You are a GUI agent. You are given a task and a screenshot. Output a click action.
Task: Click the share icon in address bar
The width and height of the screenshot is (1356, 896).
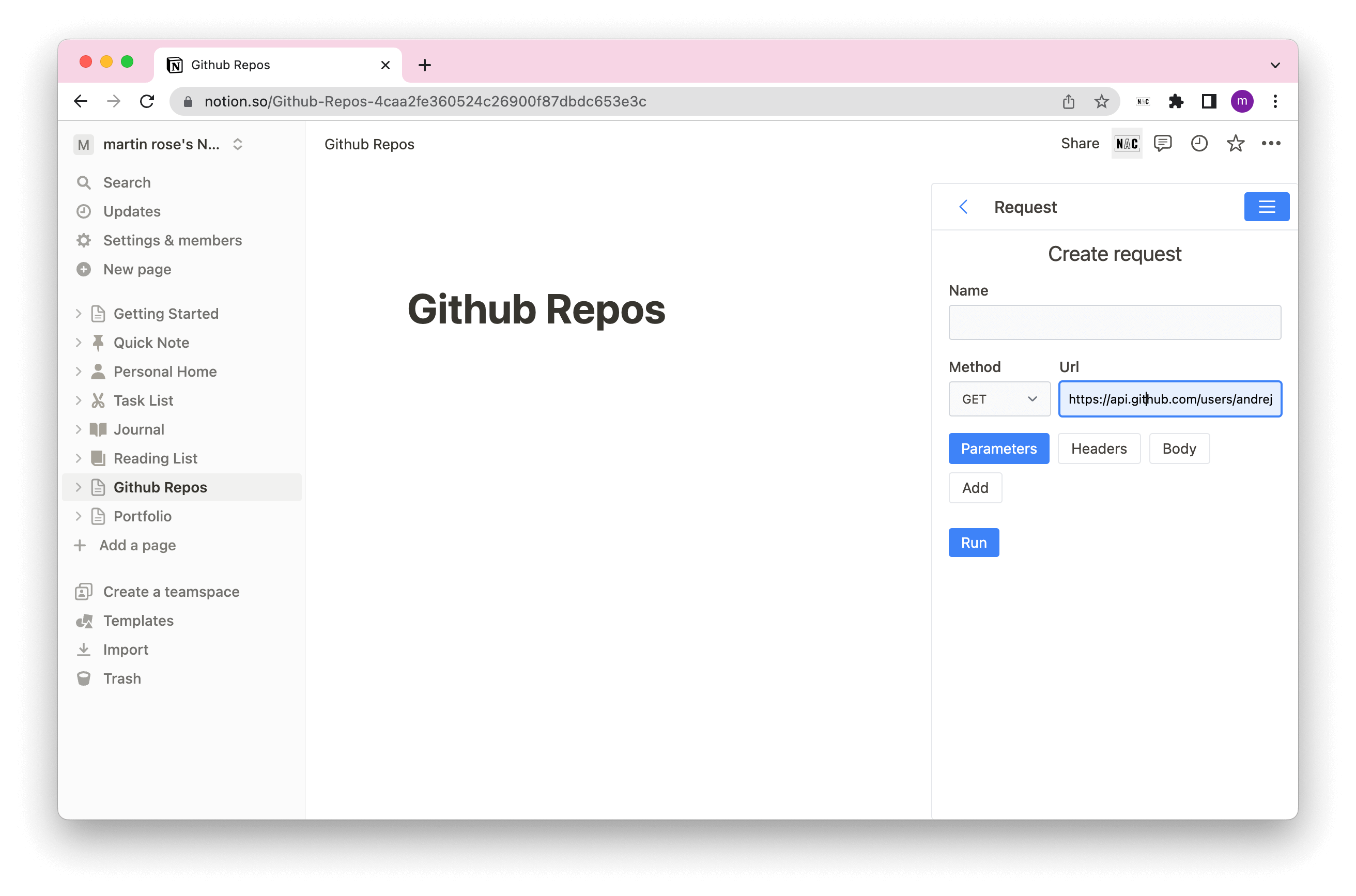pyautogui.click(x=1068, y=101)
